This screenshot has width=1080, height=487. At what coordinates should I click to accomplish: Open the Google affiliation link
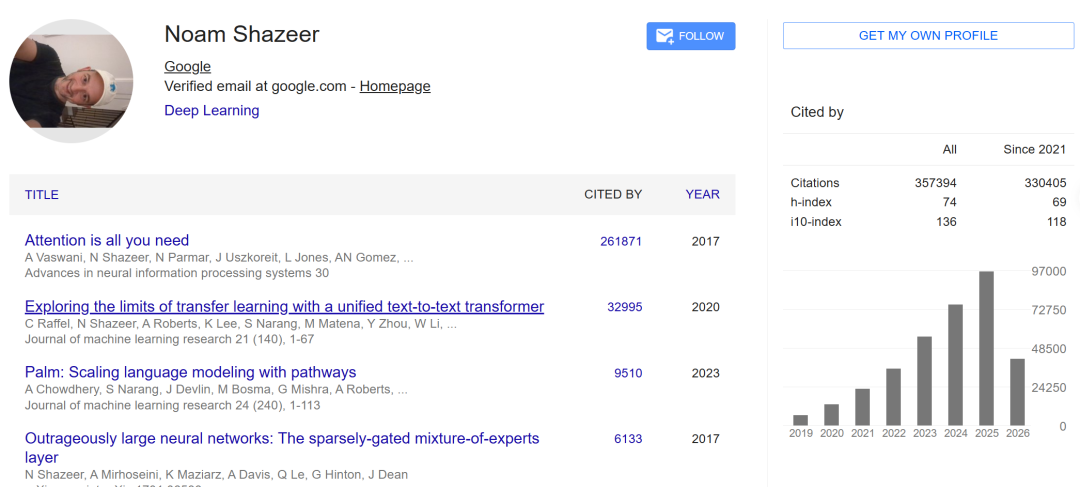pyautogui.click(x=187, y=67)
